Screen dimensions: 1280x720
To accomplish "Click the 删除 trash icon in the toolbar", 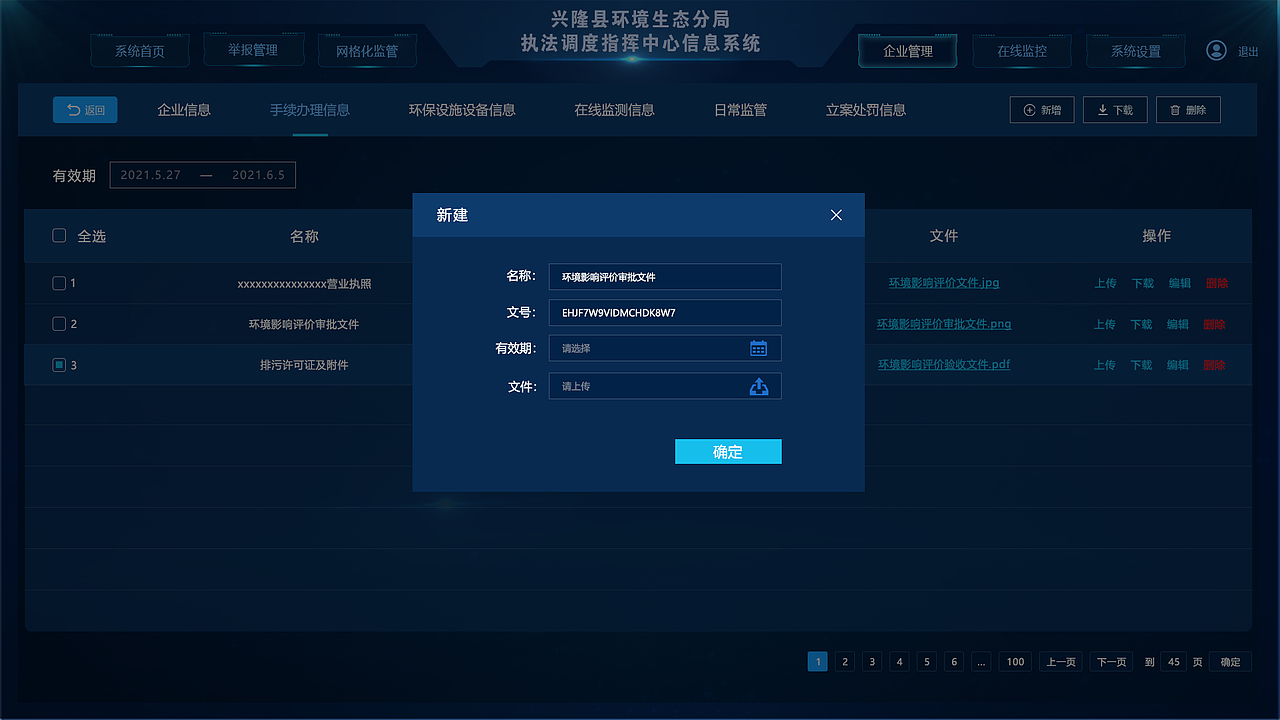I will pos(1173,109).
